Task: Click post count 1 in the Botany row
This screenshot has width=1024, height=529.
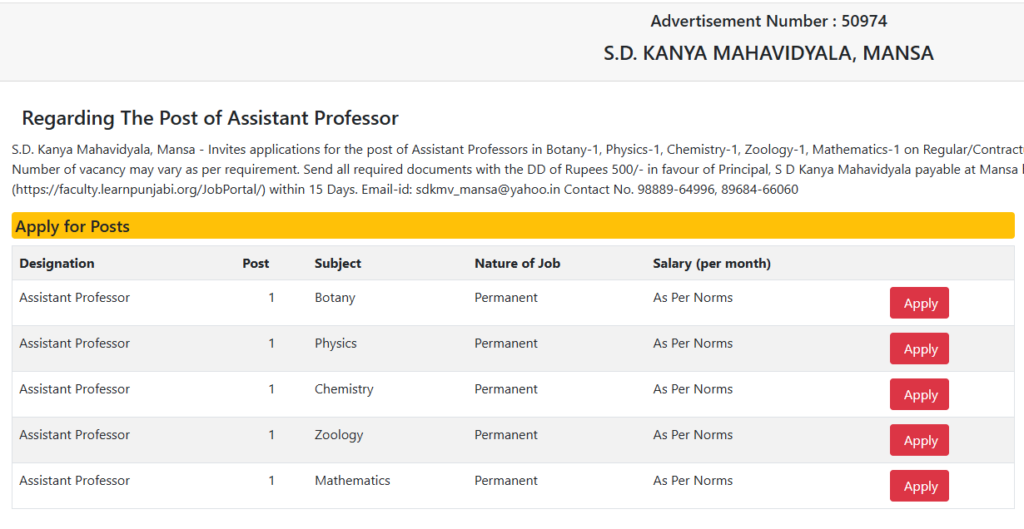Action: click(x=272, y=298)
